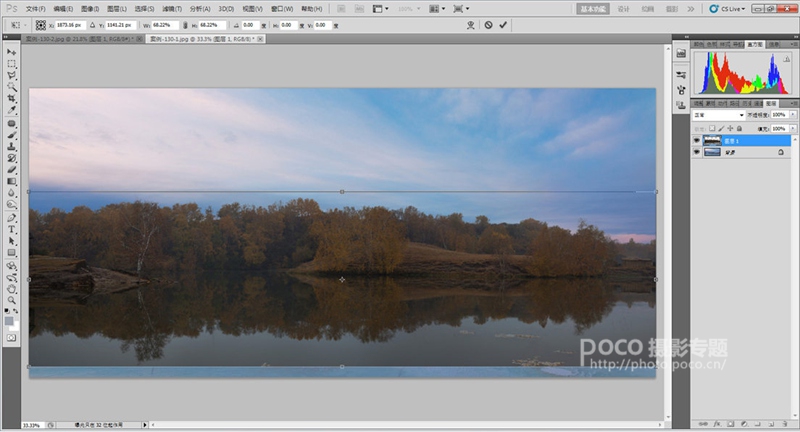Cancel the transform with the circle-slash icon
The width and height of the screenshot is (800, 432).
[488, 24]
